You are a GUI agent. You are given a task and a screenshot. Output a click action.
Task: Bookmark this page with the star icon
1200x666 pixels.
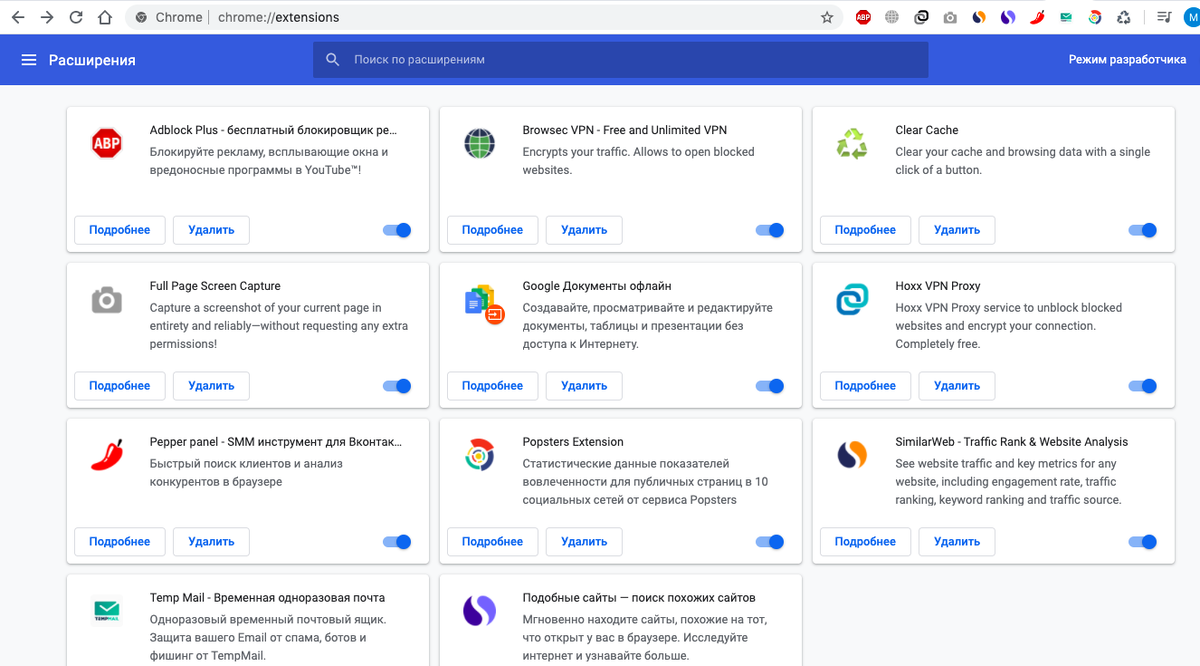tap(827, 17)
